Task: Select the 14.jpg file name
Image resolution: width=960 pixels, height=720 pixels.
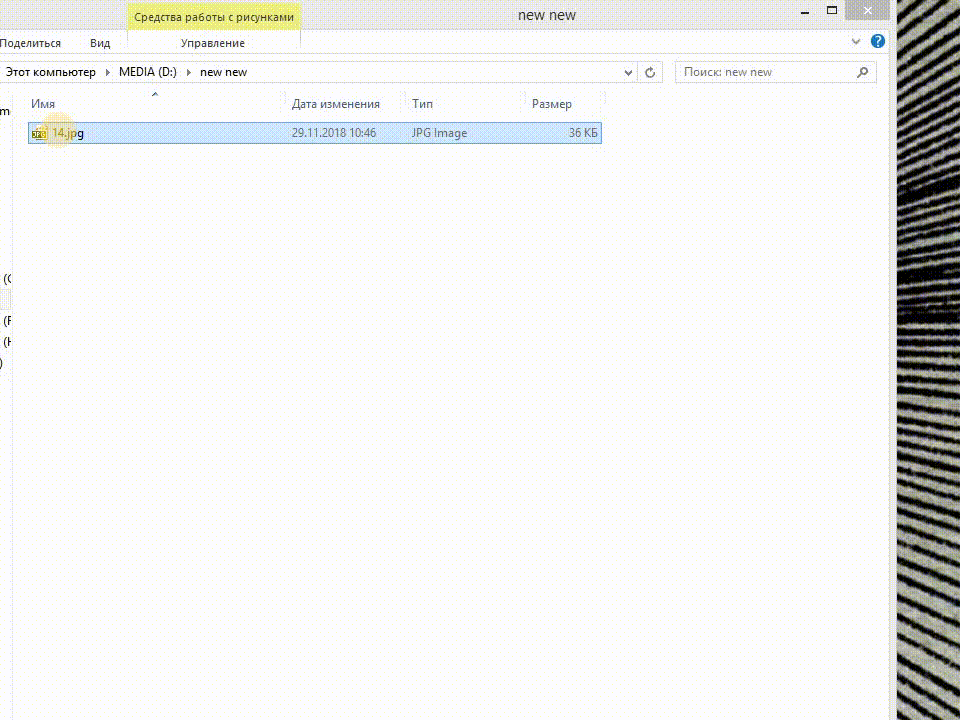Action: (68, 133)
